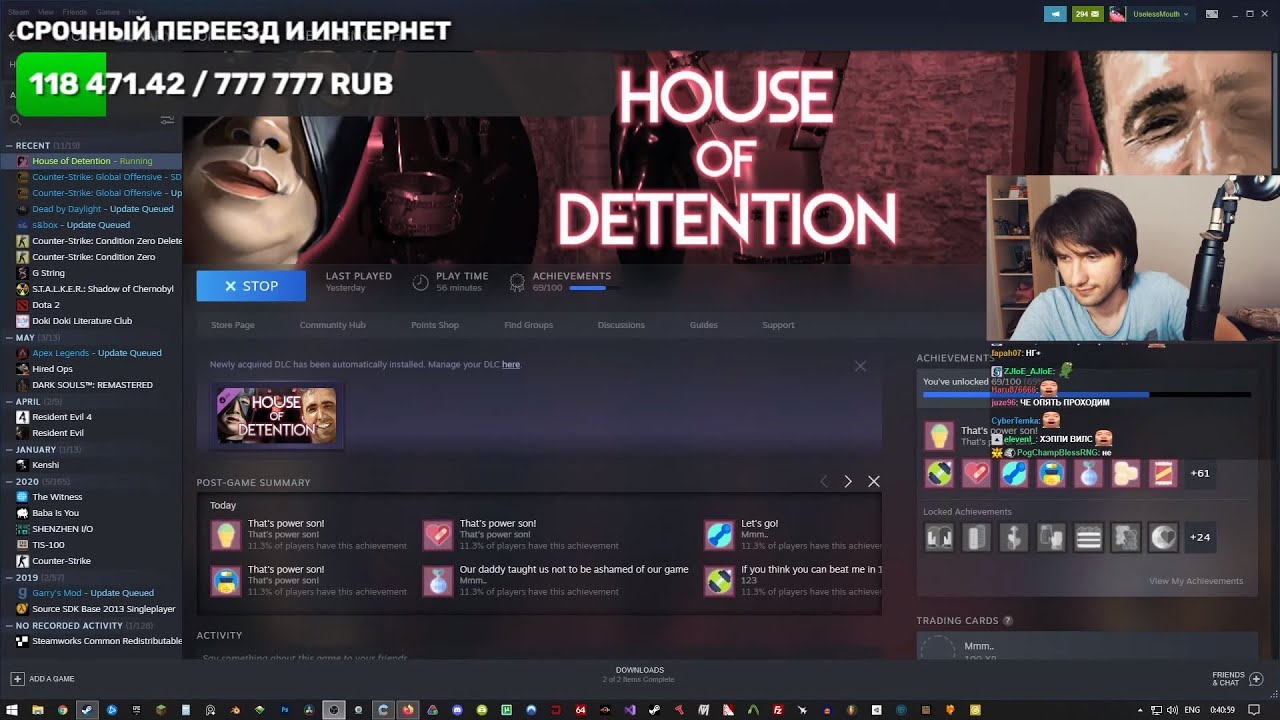
Task: Click the blue dumbbell unlocked achievement in Achievements panel
Action: pyautogui.click(x=1014, y=473)
